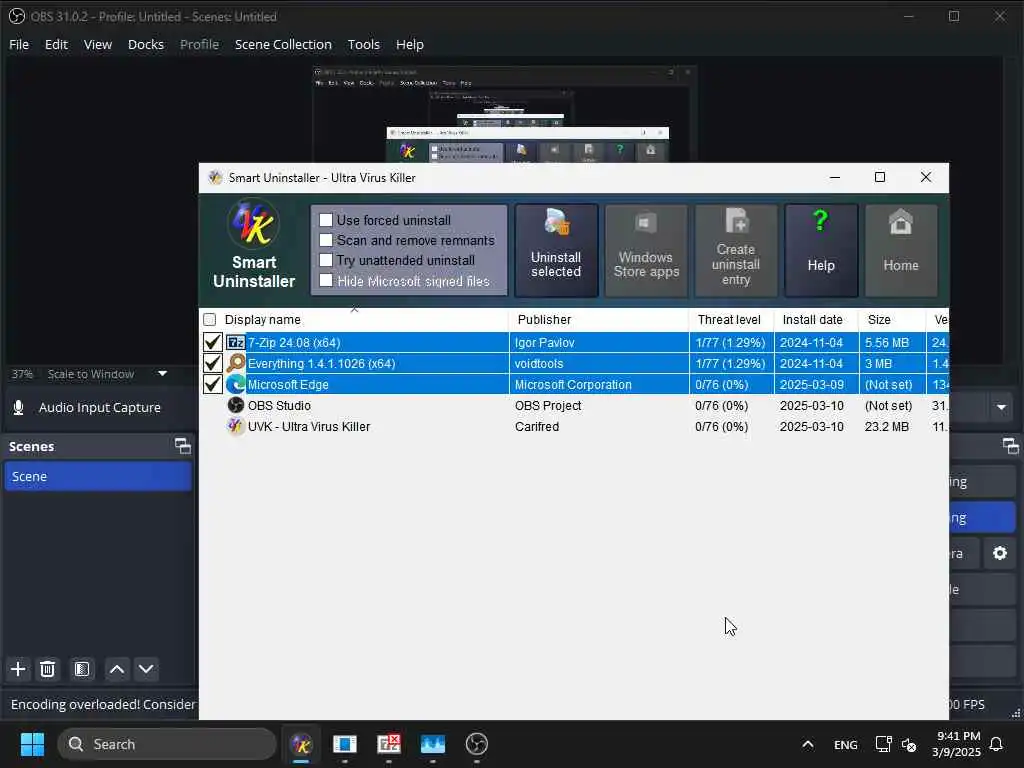Image resolution: width=1024 pixels, height=768 pixels.
Task: Pop out the right-side OBS dock
Action: click(1010, 446)
